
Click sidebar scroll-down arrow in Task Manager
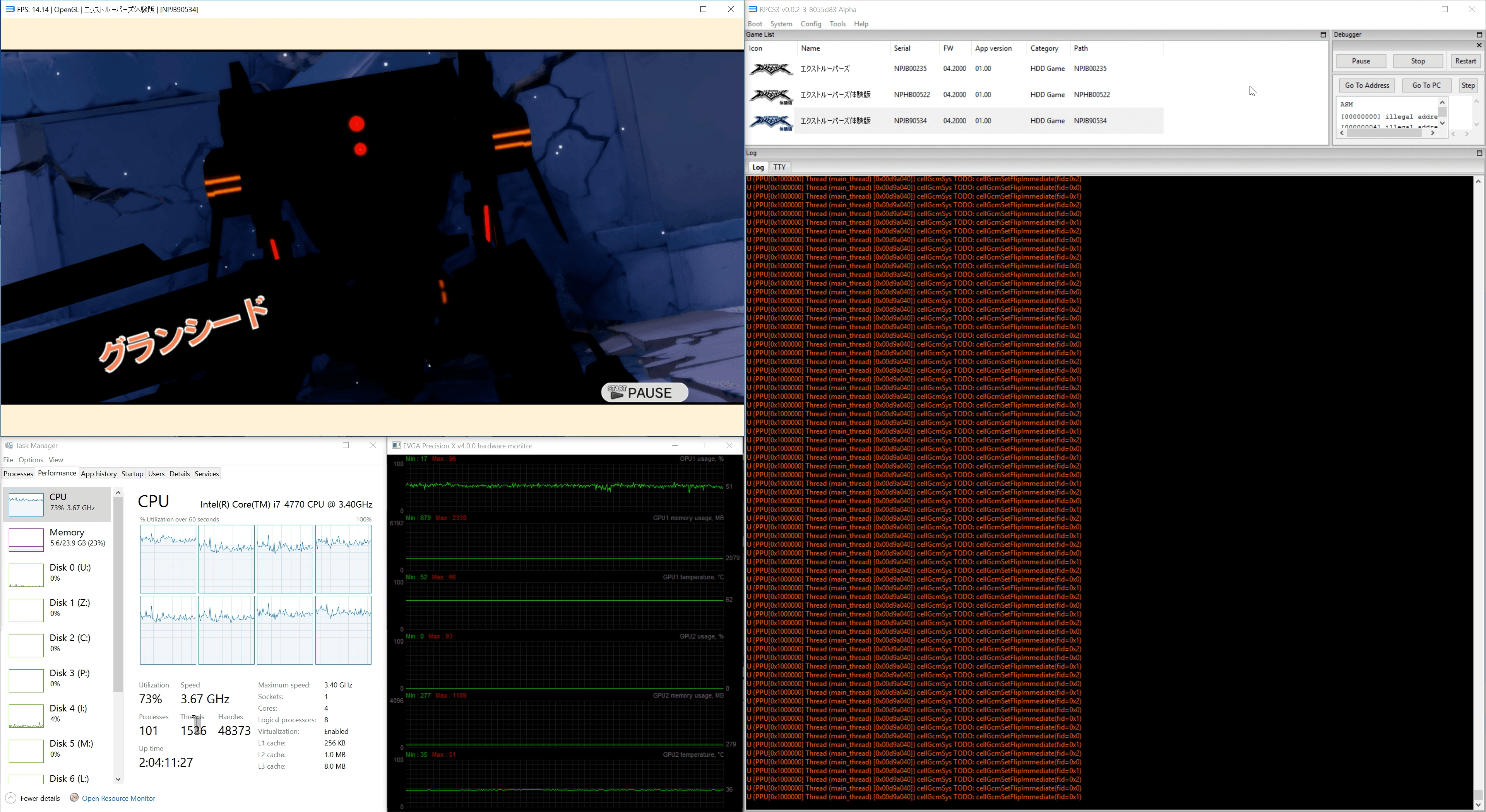click(118, 779)
